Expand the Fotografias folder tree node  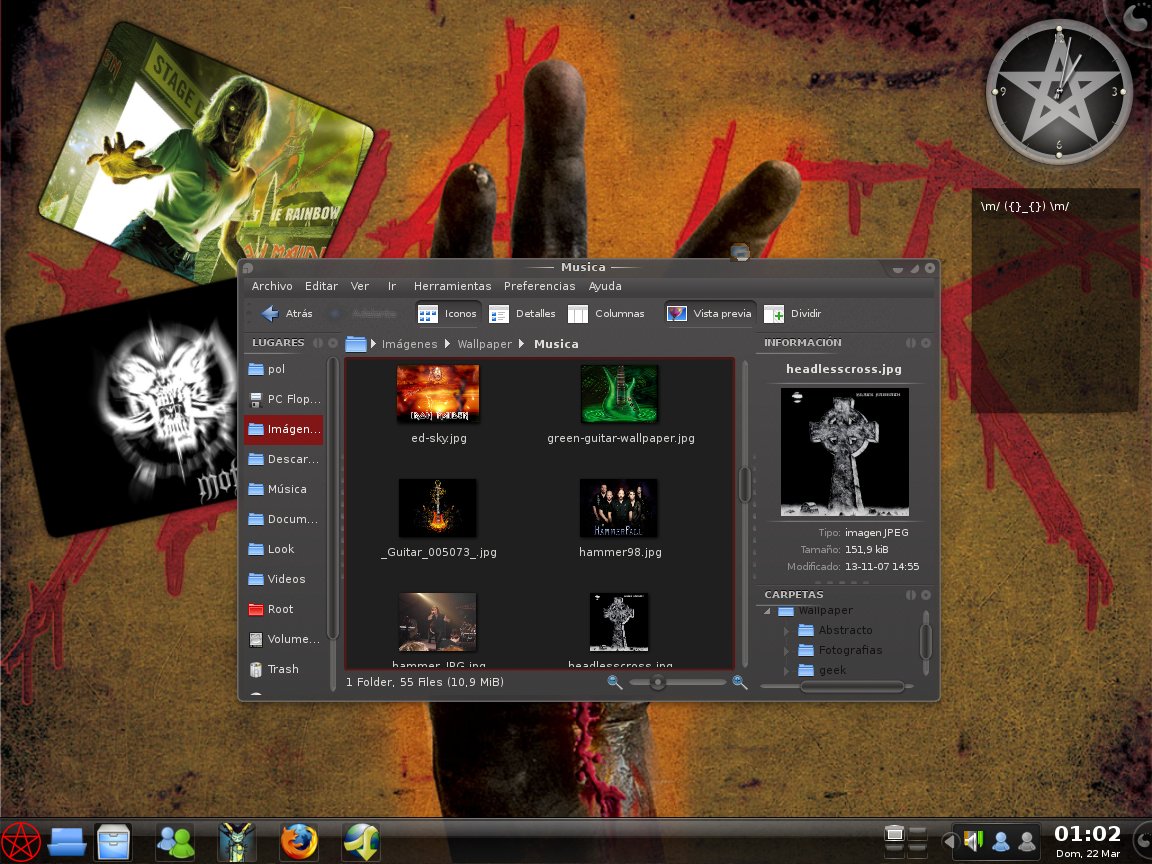[x=786, y=650]
